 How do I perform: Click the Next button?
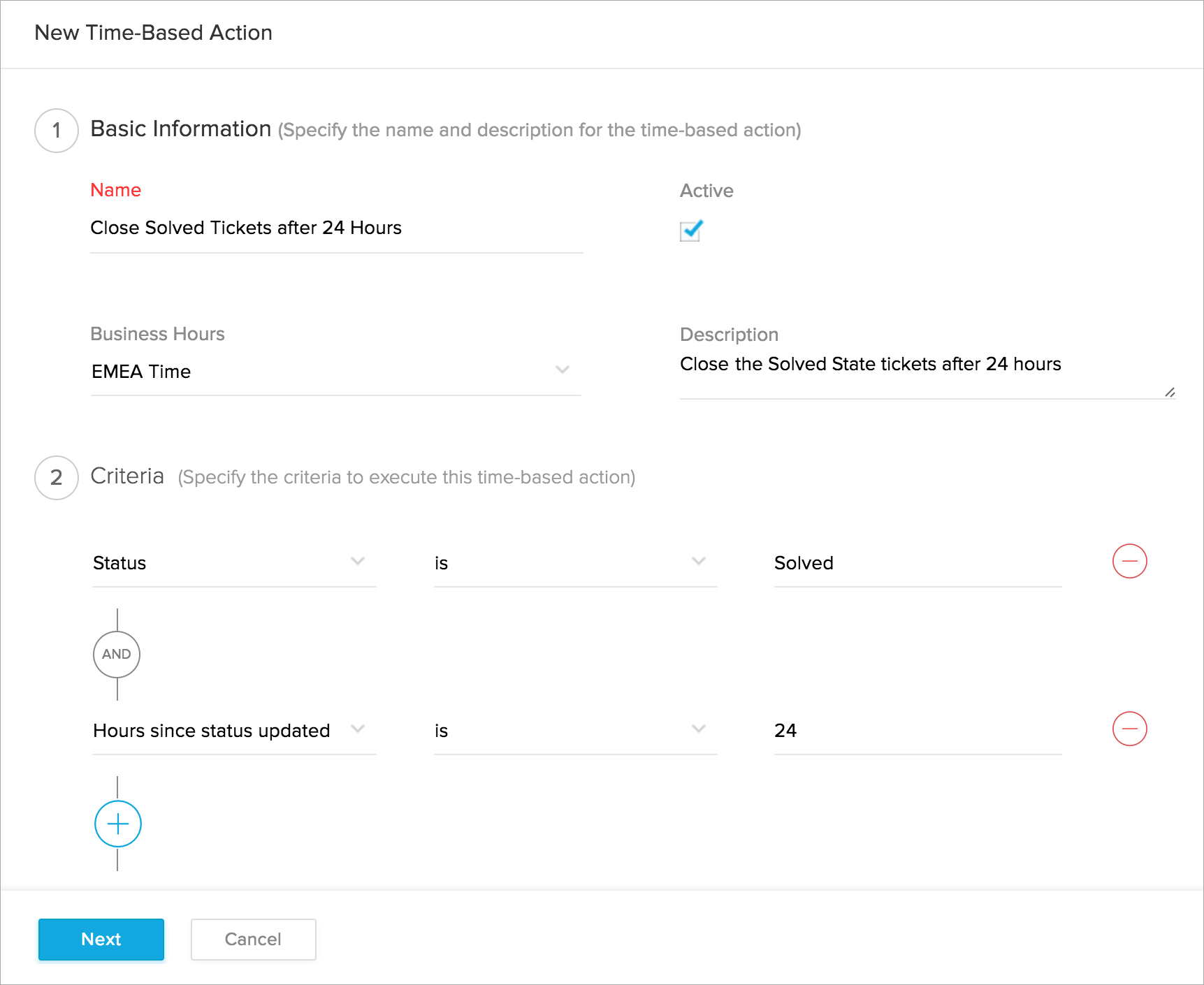(x=101, y=939)
